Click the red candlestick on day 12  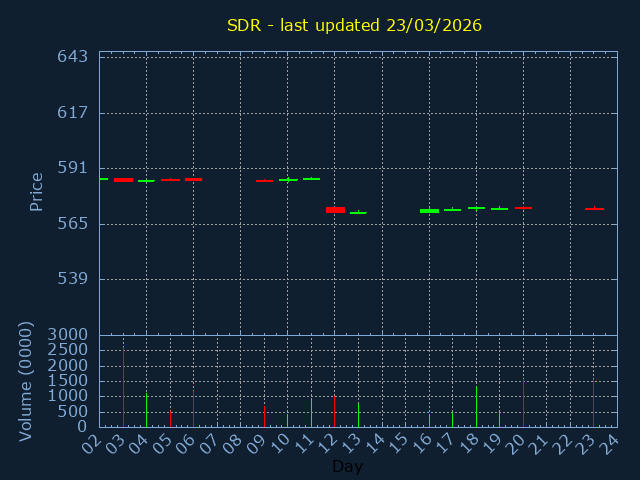coord(335,210)
